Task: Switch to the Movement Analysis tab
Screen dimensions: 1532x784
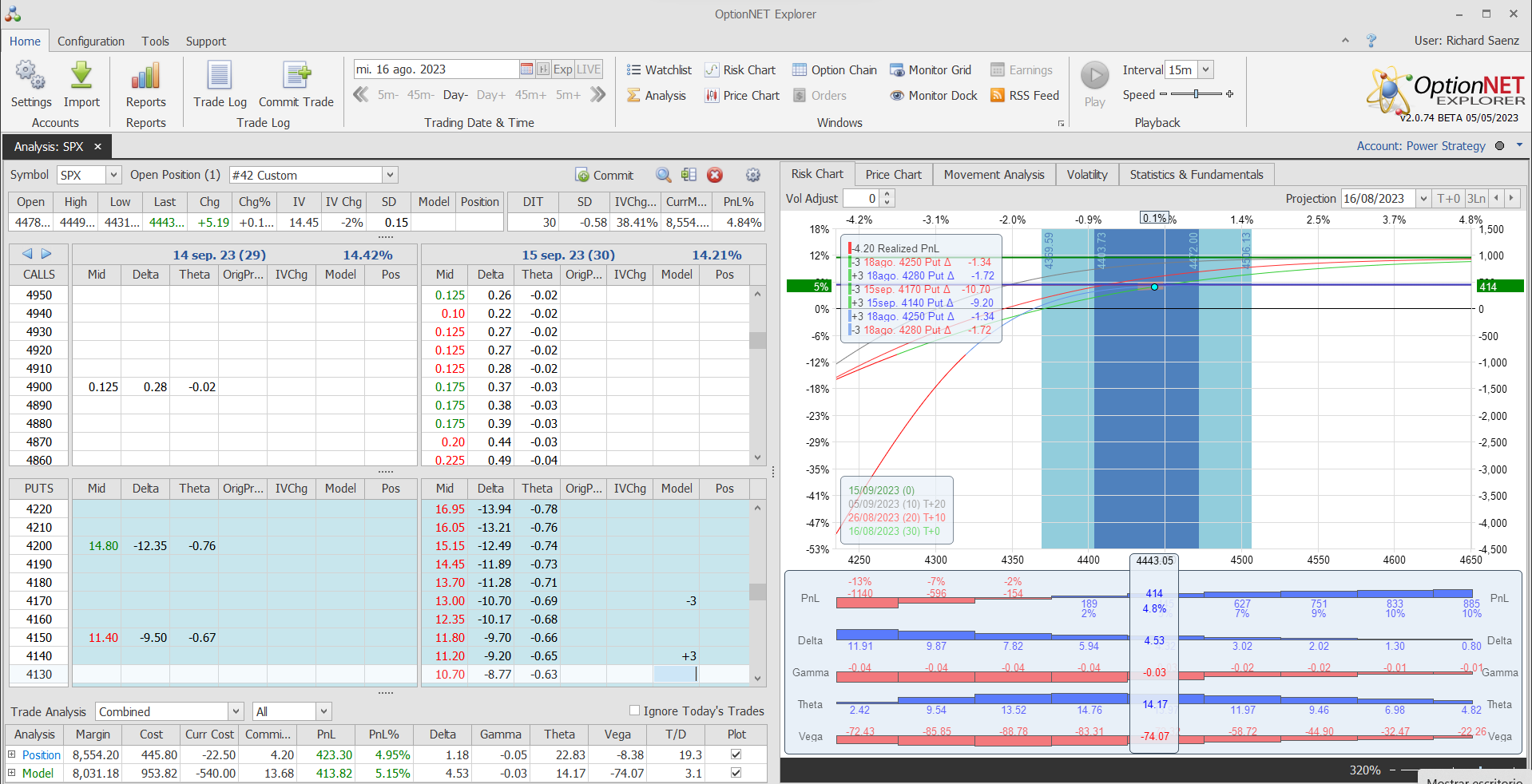Action: pos(994,175)
